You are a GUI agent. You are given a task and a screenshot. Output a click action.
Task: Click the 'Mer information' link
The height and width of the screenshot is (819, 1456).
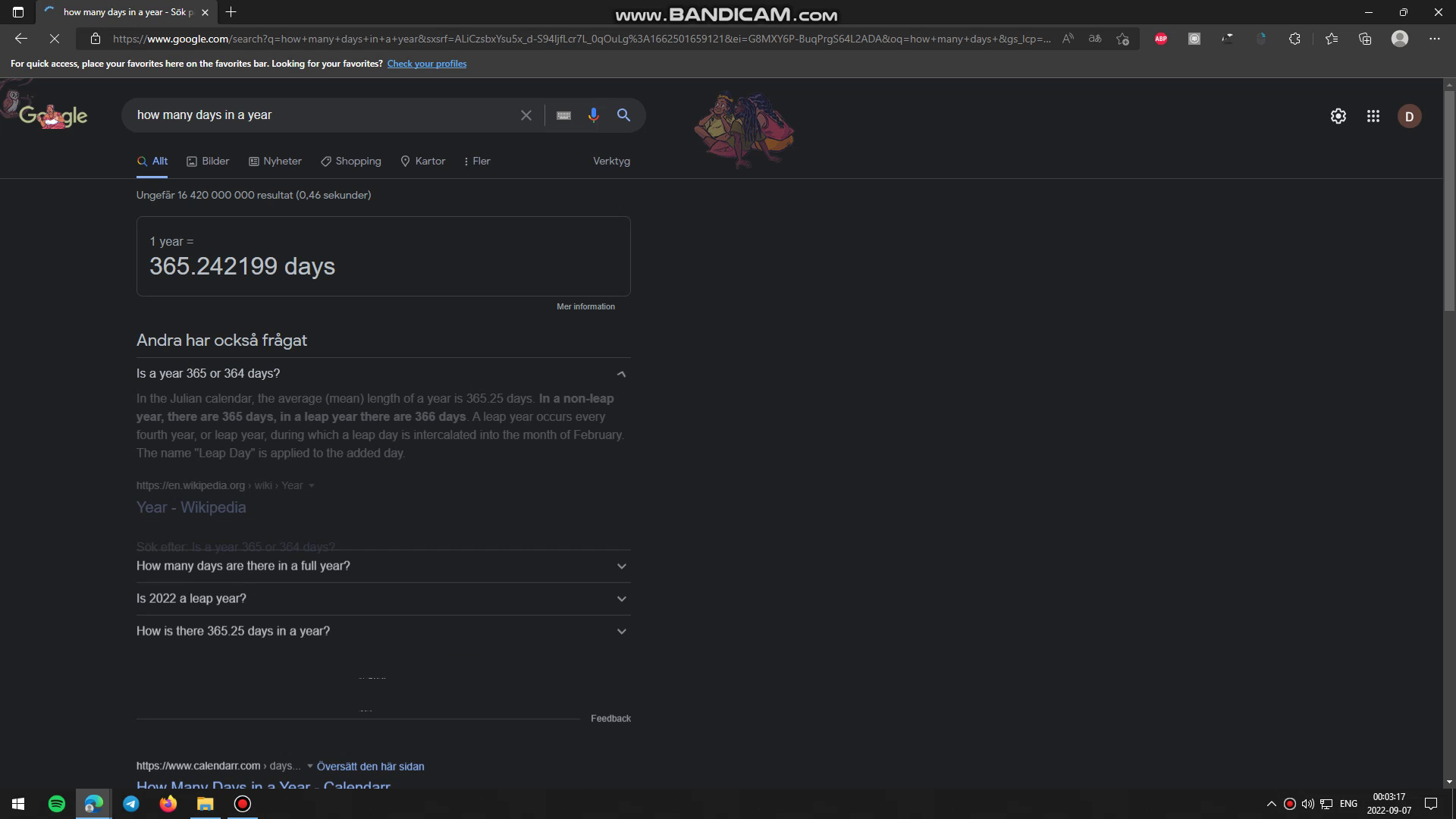(x=585, y=306)
